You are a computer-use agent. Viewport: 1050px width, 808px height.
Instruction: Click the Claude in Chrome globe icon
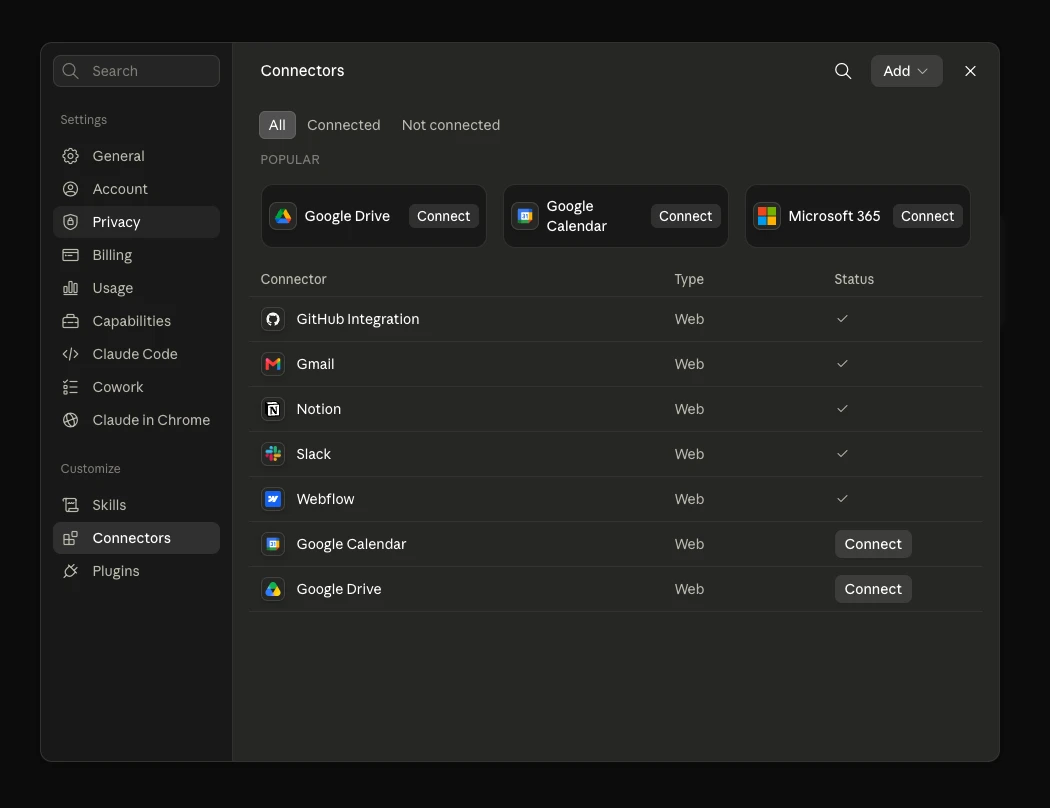70,420
